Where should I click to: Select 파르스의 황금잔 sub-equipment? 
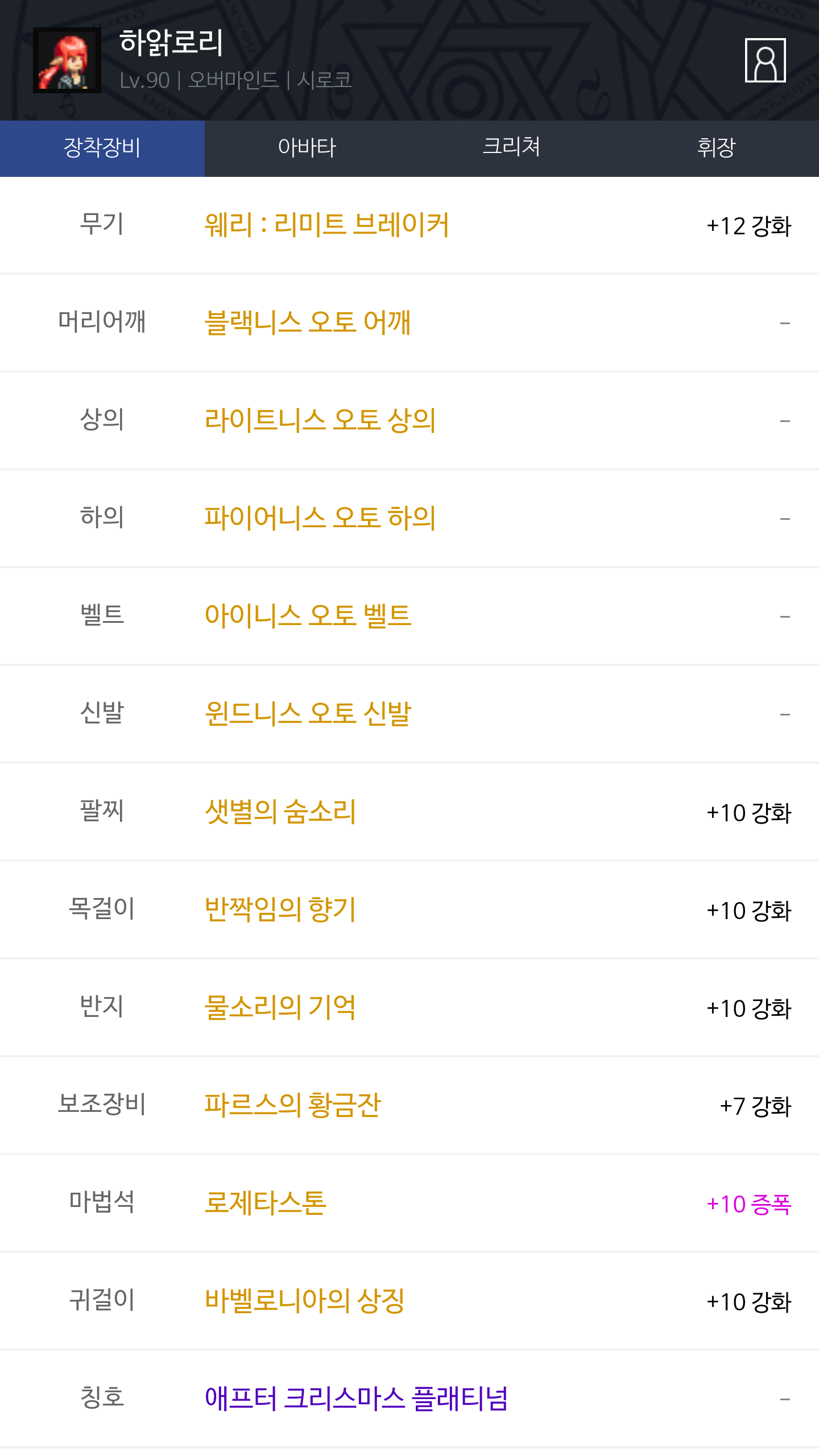[x=293, y=1105]
